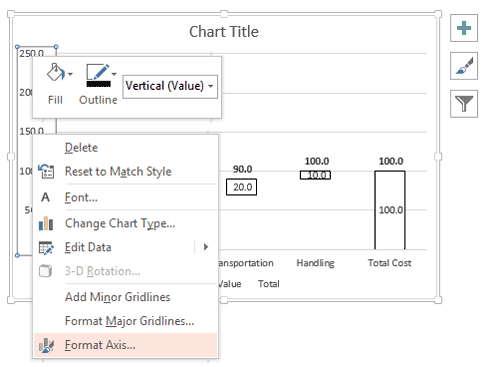Select the Handling category label
This screenshot has height=367, width=502.
tap(315, 263)
